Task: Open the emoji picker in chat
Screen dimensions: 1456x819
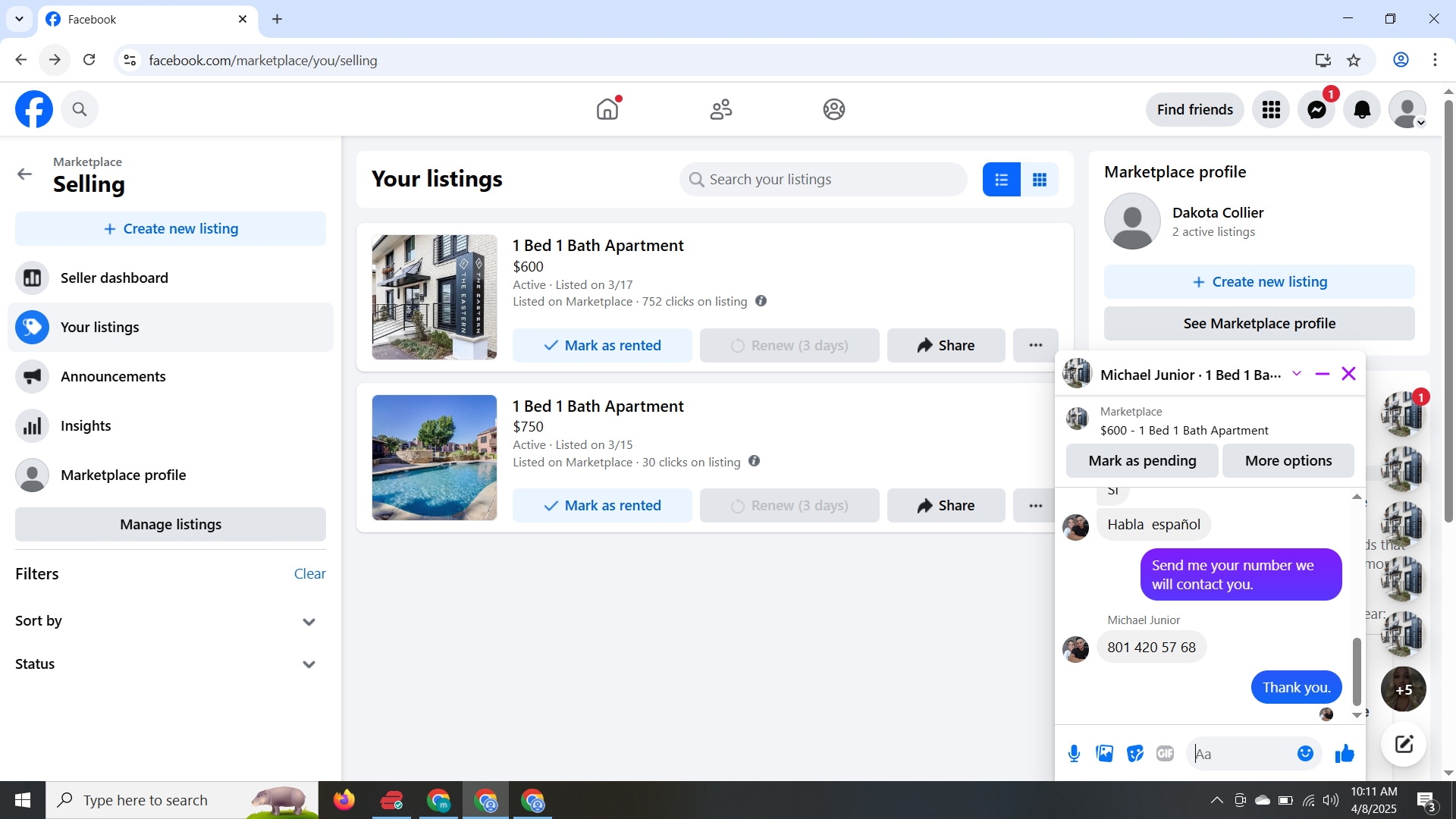Action: coord(1304,753)
